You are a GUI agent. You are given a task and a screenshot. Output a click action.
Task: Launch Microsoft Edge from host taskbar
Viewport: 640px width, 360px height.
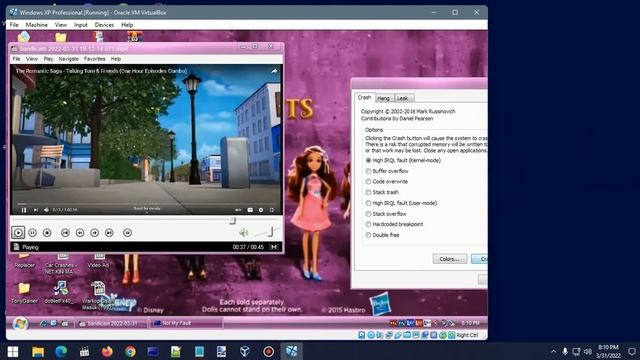click(61, 352)
